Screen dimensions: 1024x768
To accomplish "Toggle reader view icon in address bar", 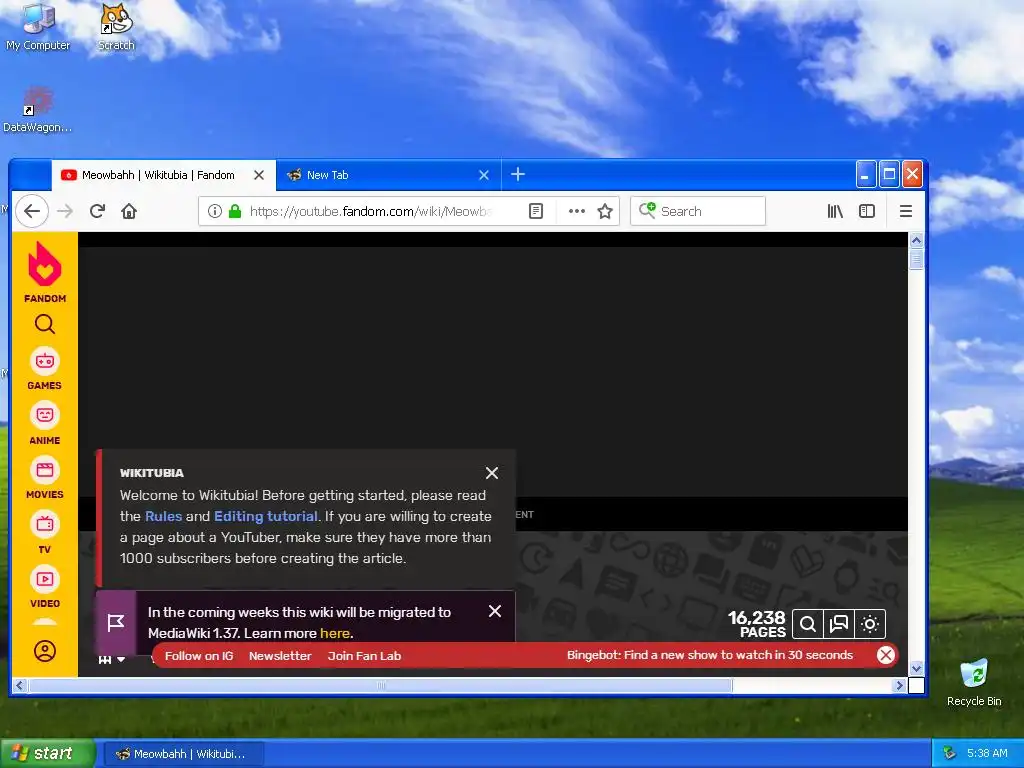I will [x=536, y=211].
